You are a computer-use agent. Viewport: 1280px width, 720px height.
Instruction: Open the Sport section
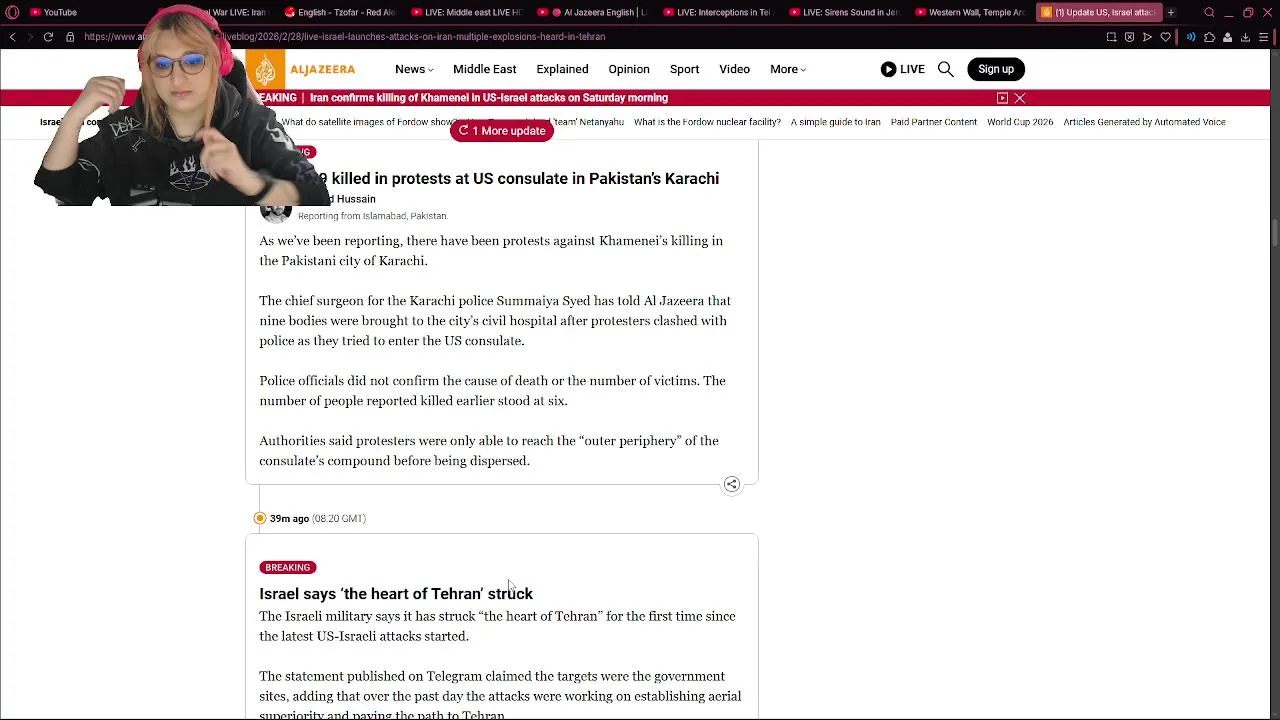point(684,69)
